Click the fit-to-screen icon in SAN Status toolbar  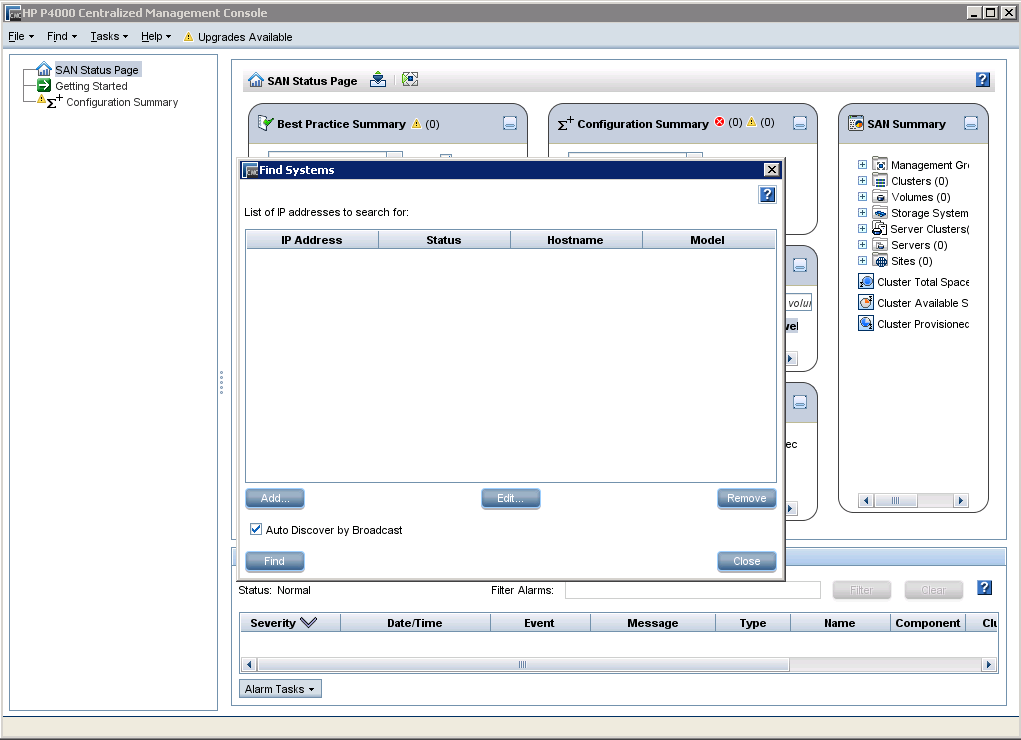[410, 80]
